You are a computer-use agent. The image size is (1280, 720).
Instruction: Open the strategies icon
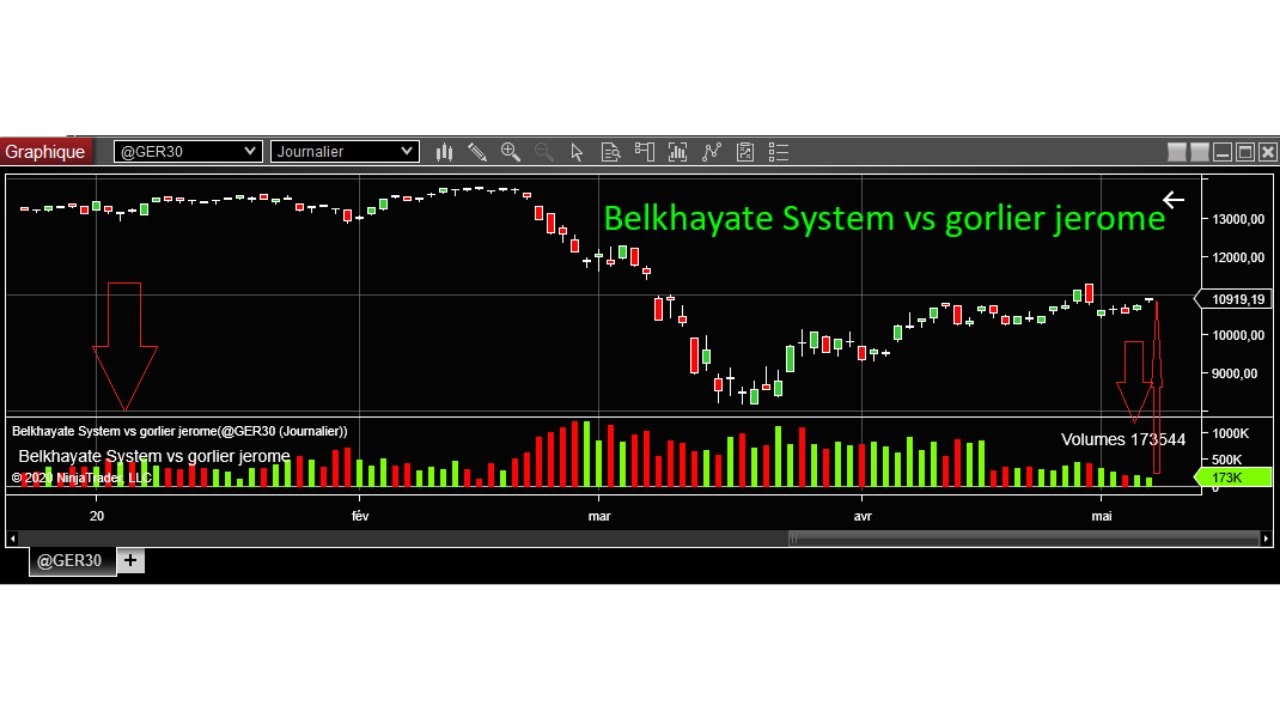(745, 152)
